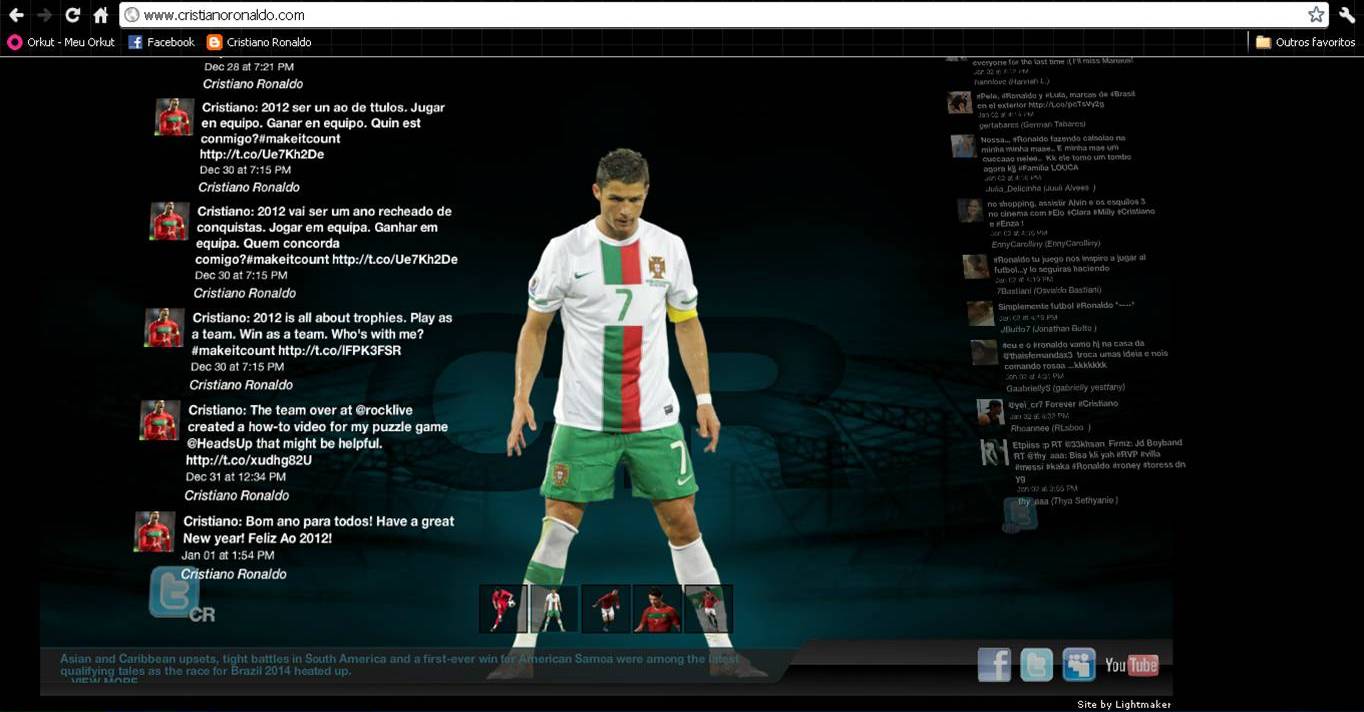This screenshot has width=1364, height=712.
Task: Click the browser home icon
Action: (x=99, y=15)
